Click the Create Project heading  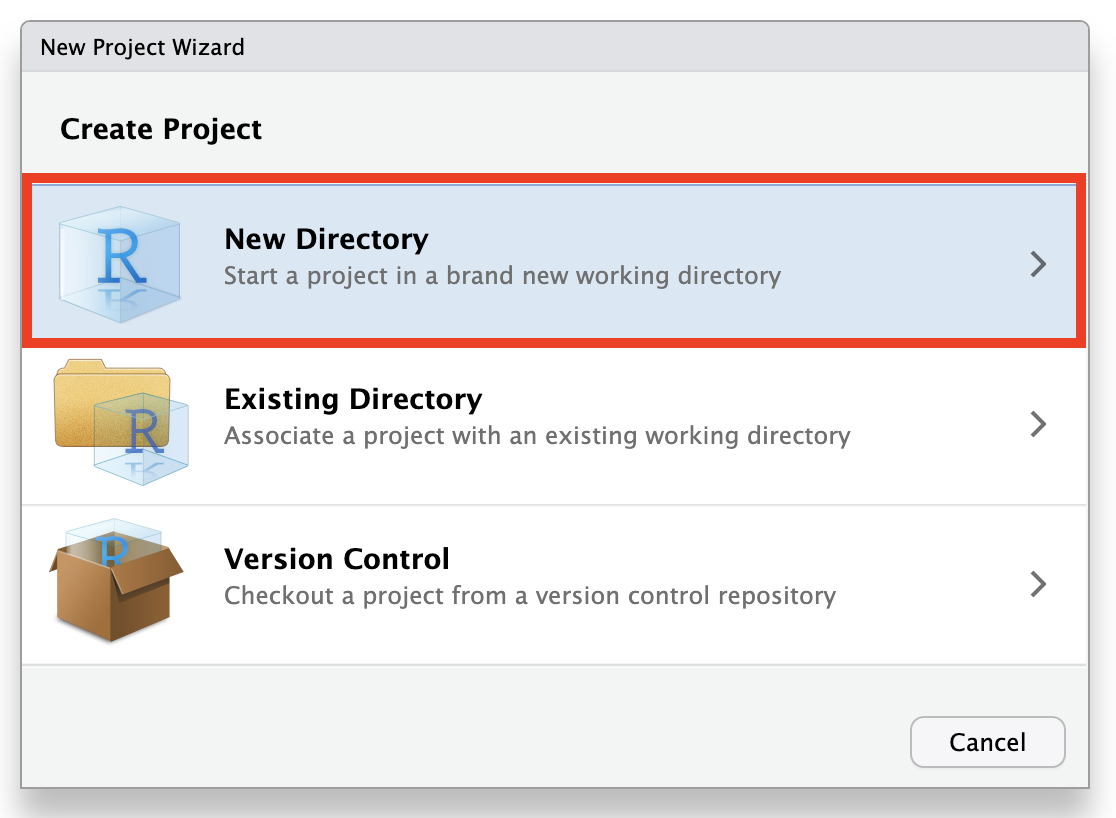(x=161, y=129)
